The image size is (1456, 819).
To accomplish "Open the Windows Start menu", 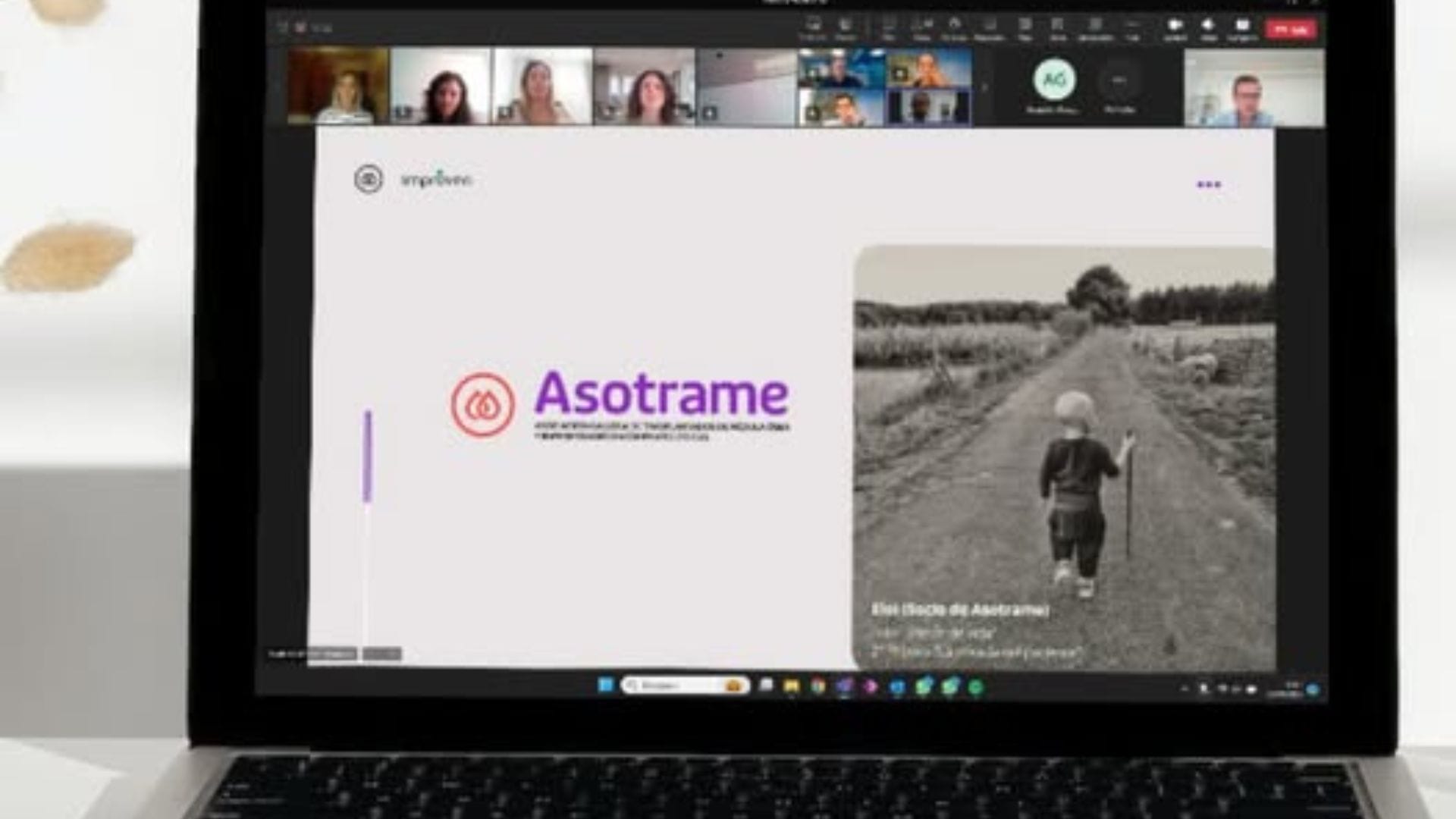I will (x=605, y=686).
